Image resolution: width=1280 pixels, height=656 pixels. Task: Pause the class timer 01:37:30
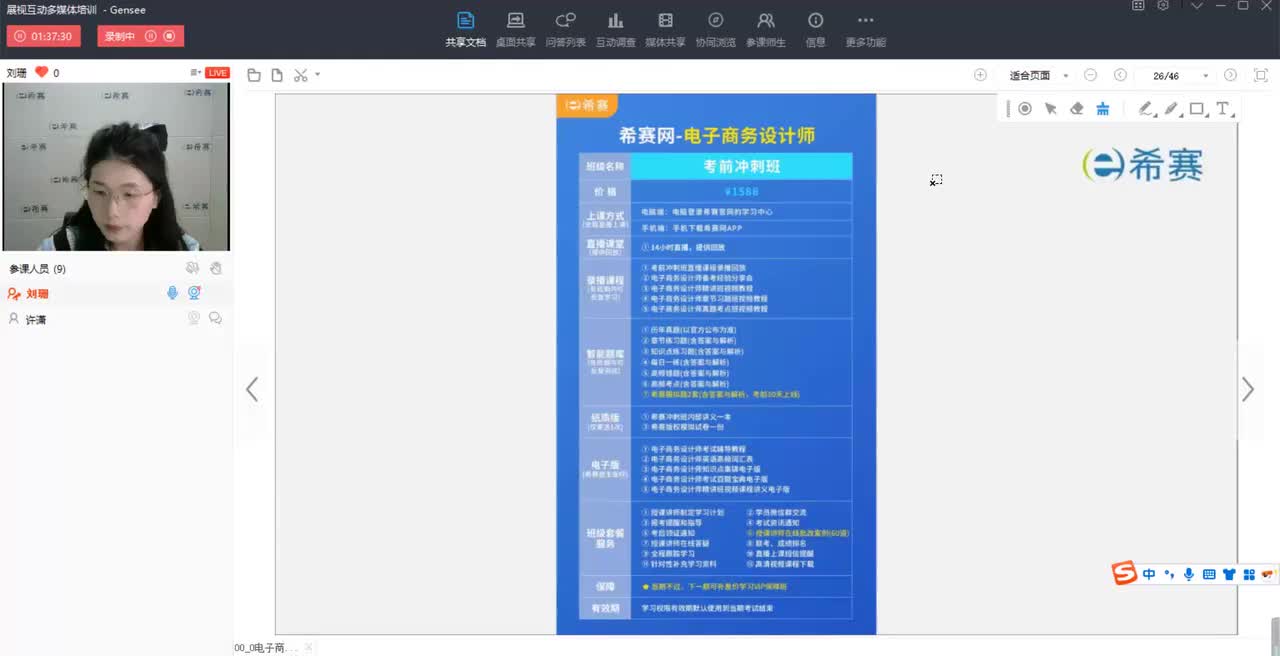pos(20,36)
